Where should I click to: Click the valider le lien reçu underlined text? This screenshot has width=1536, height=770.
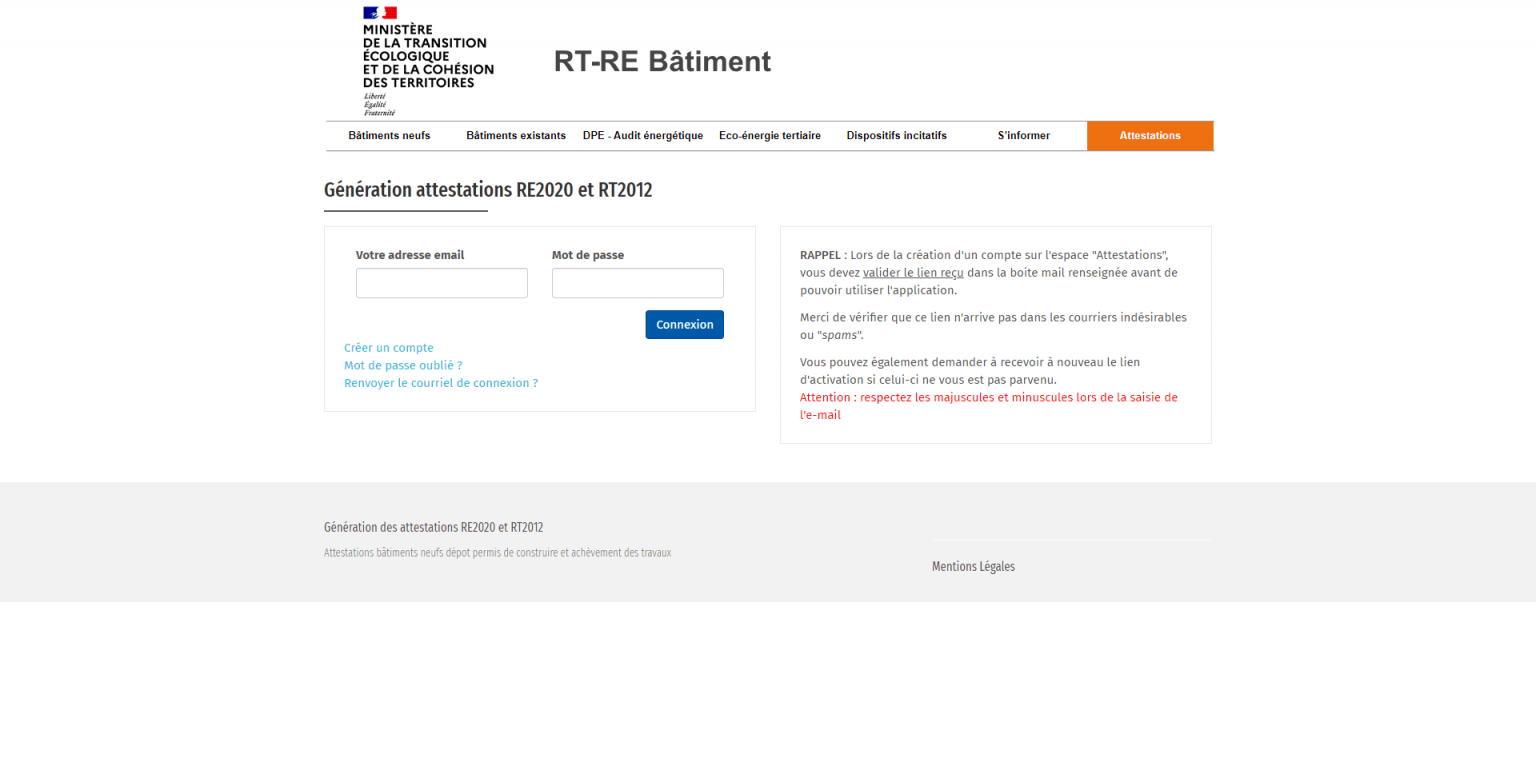point(913,272)
